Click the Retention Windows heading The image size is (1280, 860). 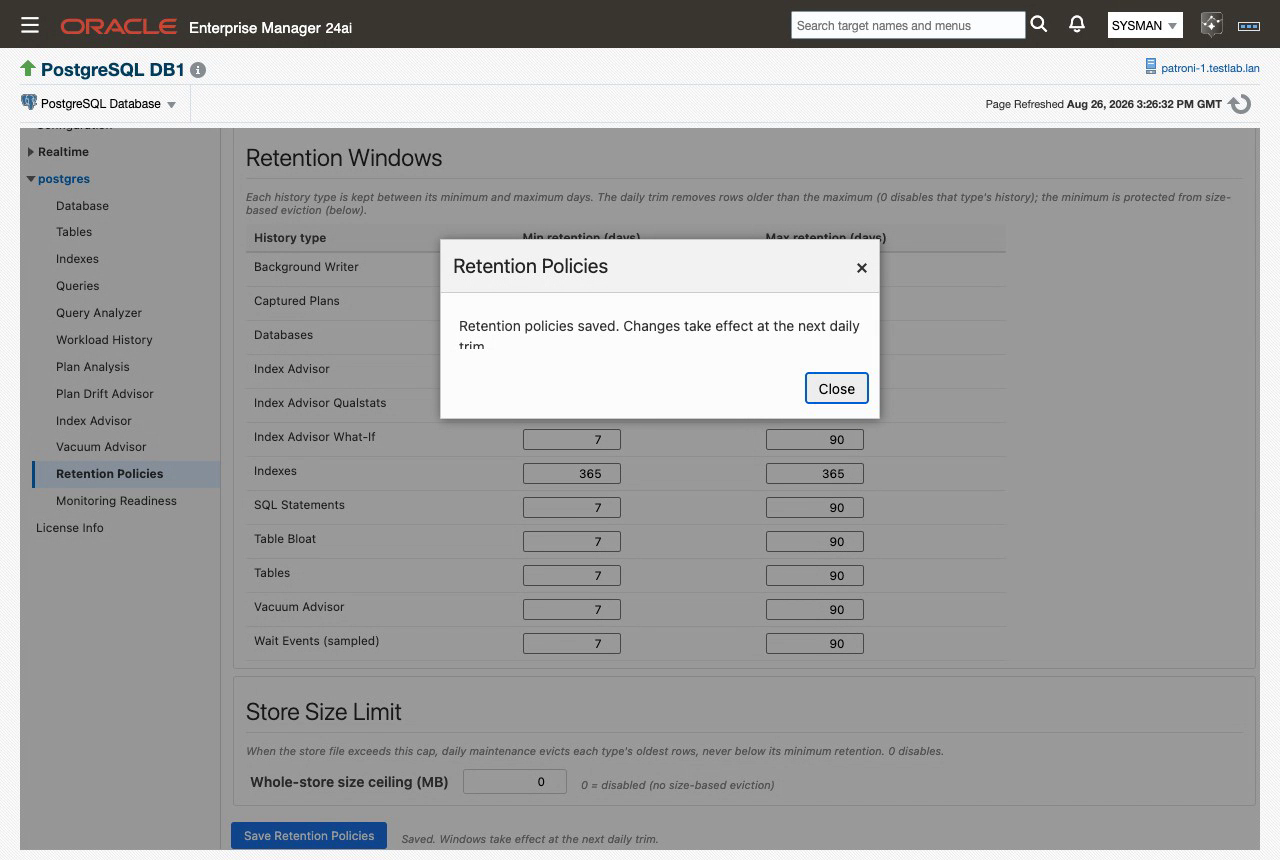pos(344,158)
